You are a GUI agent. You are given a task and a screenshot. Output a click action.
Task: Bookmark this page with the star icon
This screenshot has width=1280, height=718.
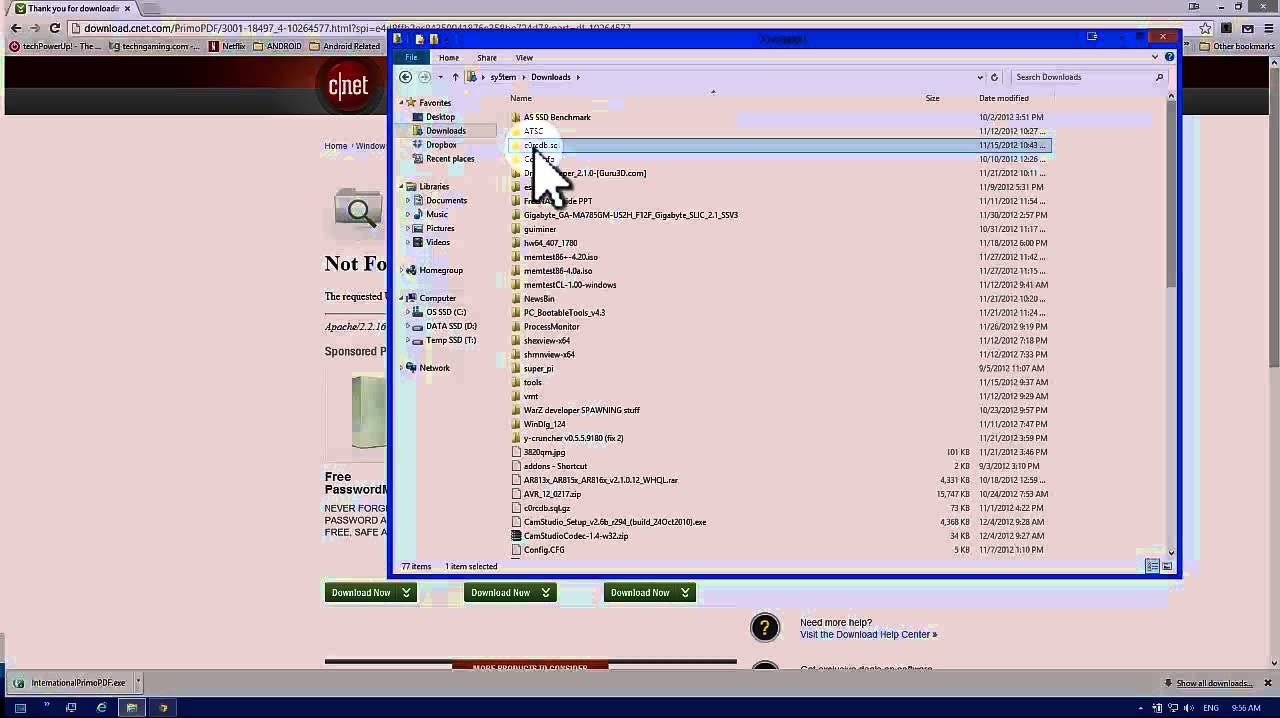pos(1205,28)
